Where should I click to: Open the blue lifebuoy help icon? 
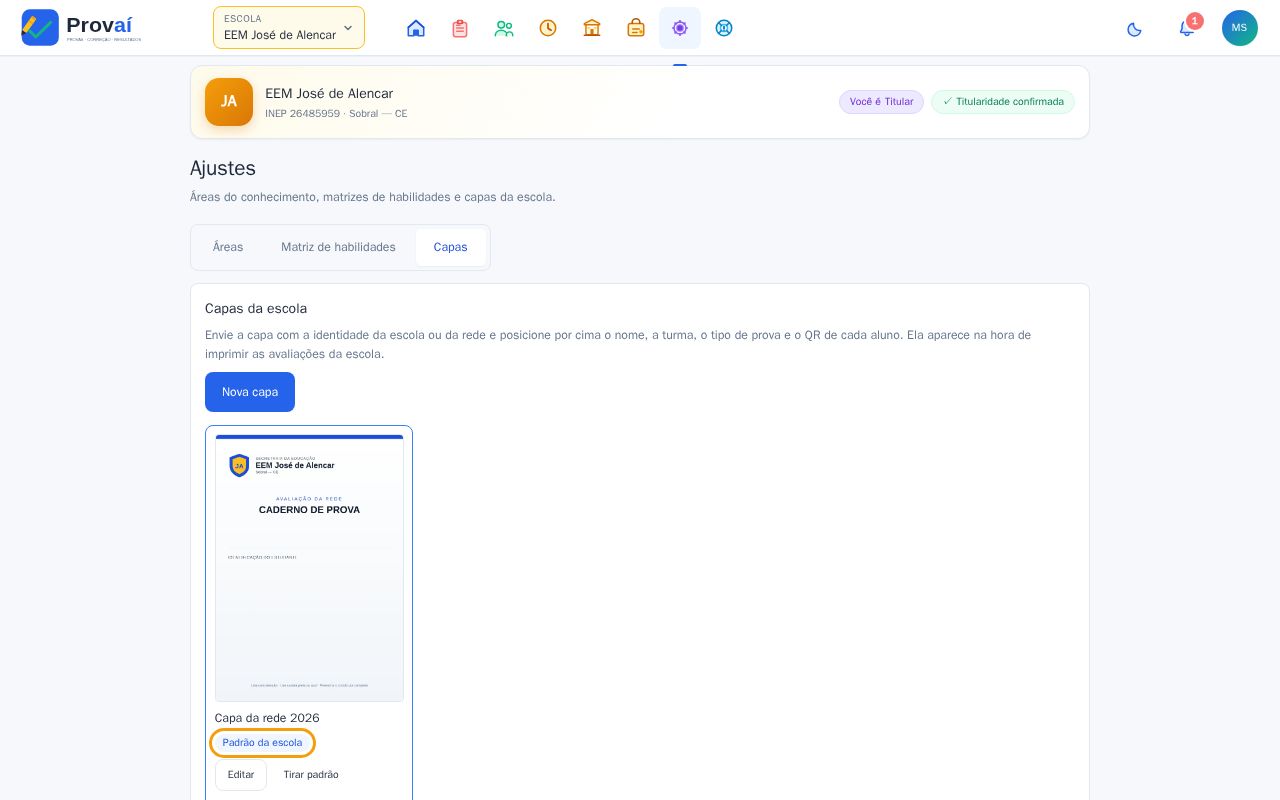724,28
